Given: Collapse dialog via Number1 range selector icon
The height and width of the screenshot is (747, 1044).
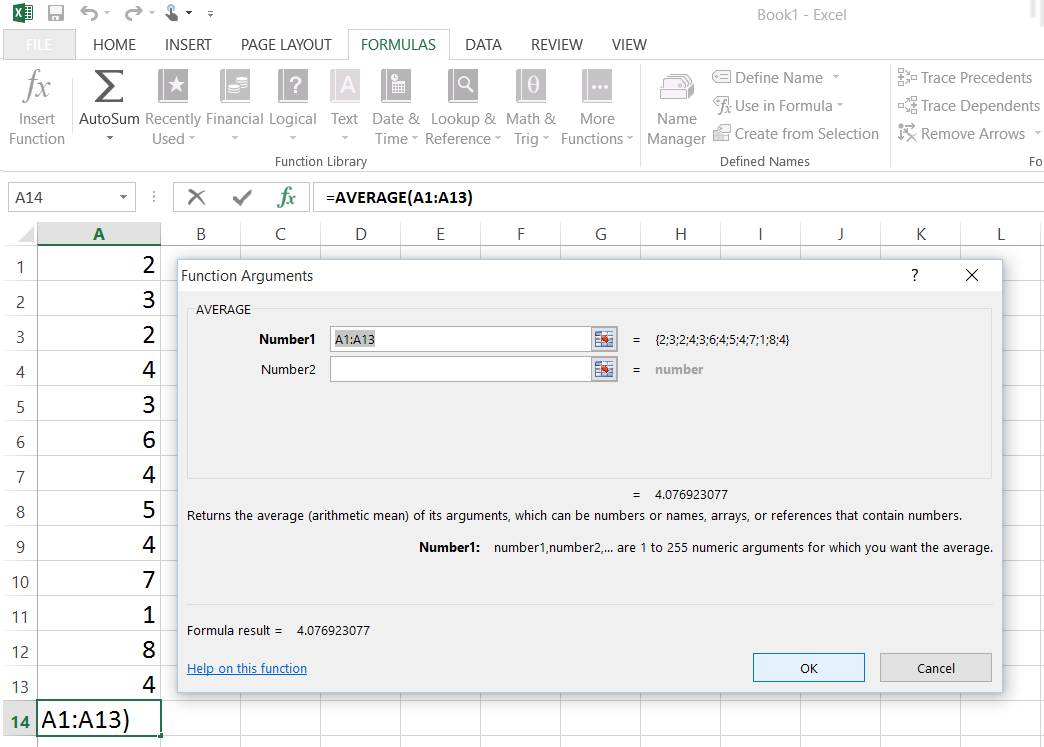Looking at the screenshot, I should [604, 340].
